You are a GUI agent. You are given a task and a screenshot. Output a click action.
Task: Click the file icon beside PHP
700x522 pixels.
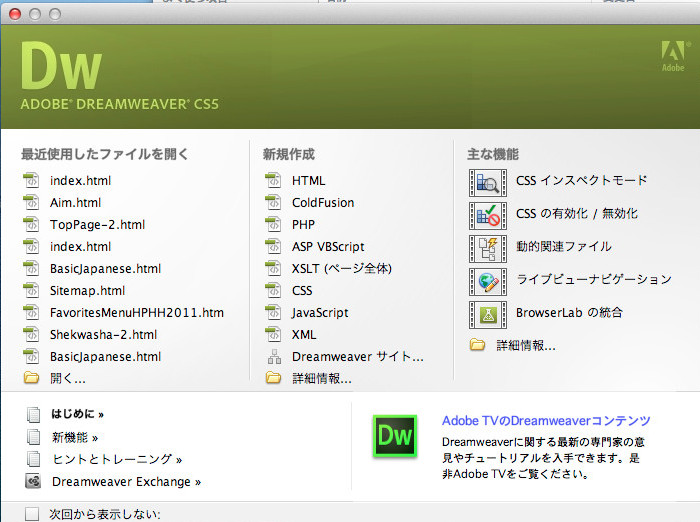273,224
